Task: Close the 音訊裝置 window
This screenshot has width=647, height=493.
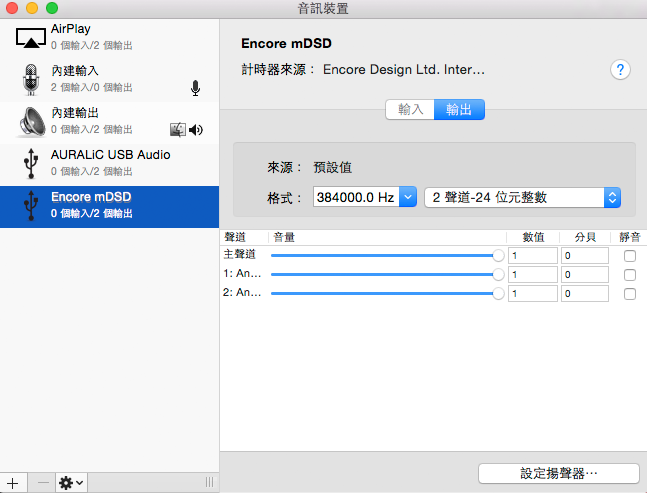Action: (x=12, y=7)
